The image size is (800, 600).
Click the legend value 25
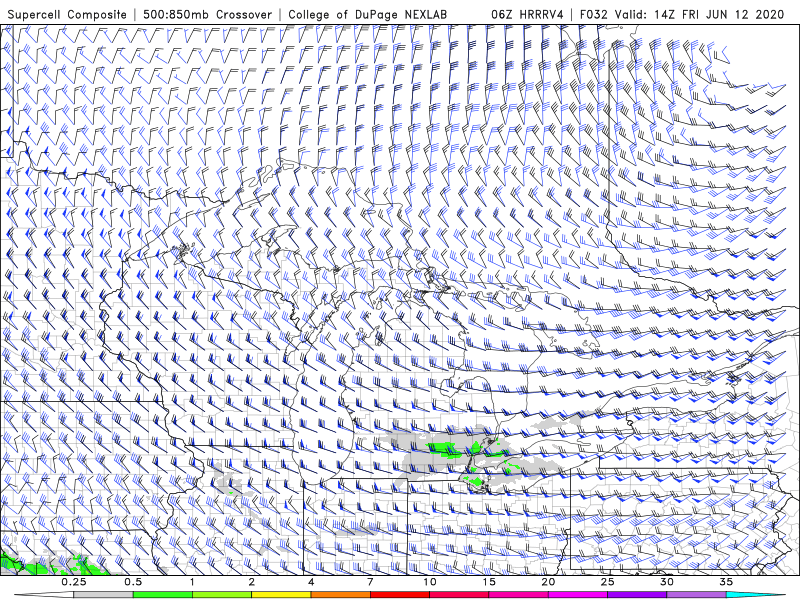(x=607, y=582)
